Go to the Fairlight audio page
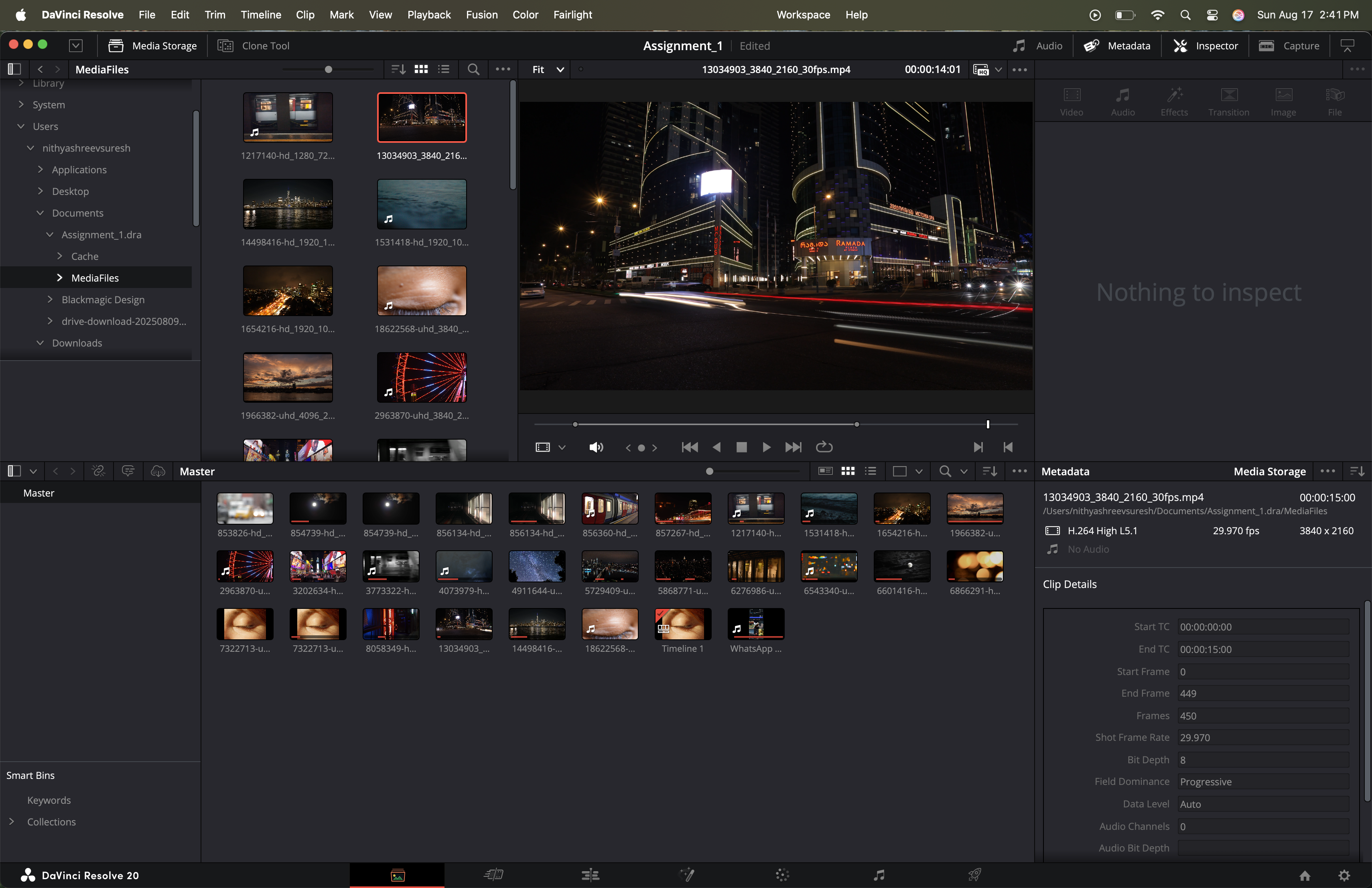This screenshot has height=888, width=1372. pyautogui.click(x=879, y=875)
